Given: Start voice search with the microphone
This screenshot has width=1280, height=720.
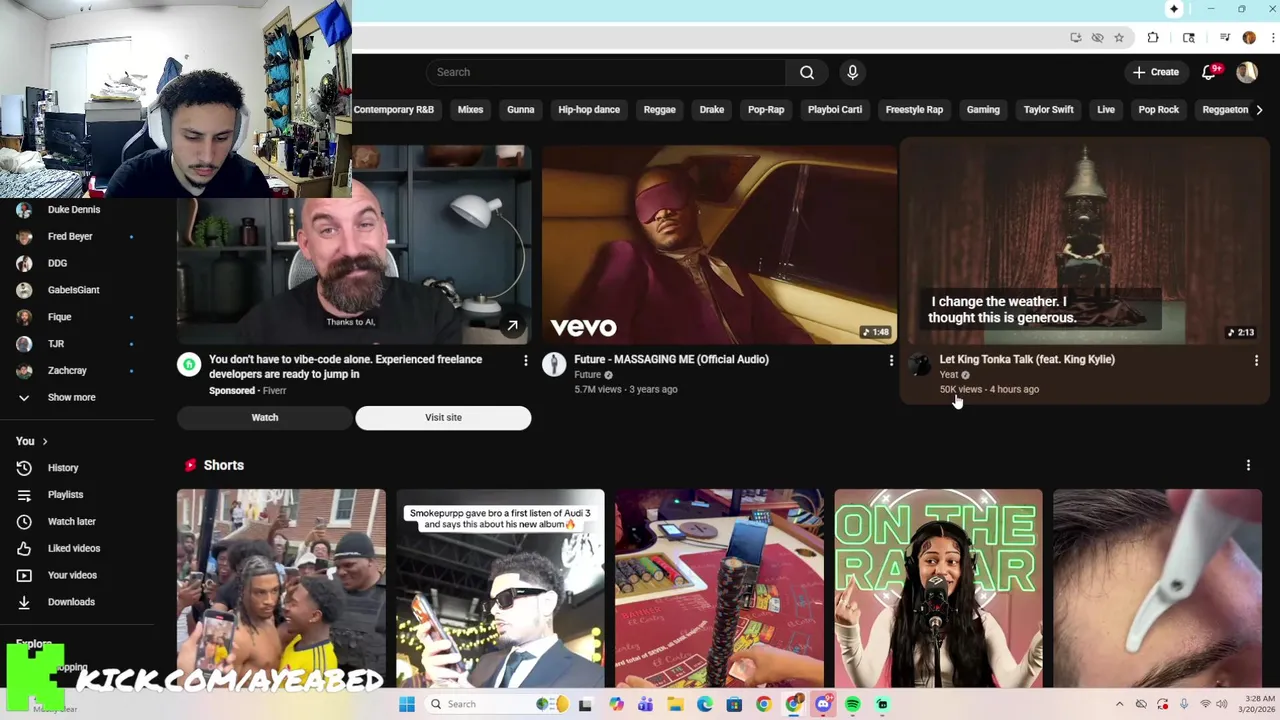Looking at the screenshot, I should click(x=852, y=72).
